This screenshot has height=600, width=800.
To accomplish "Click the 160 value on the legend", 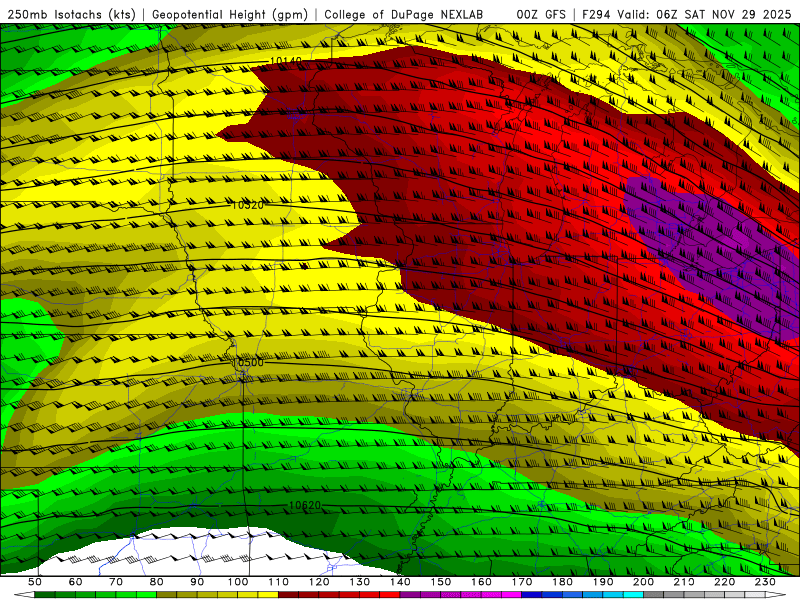I will click(x=481, y=582).
